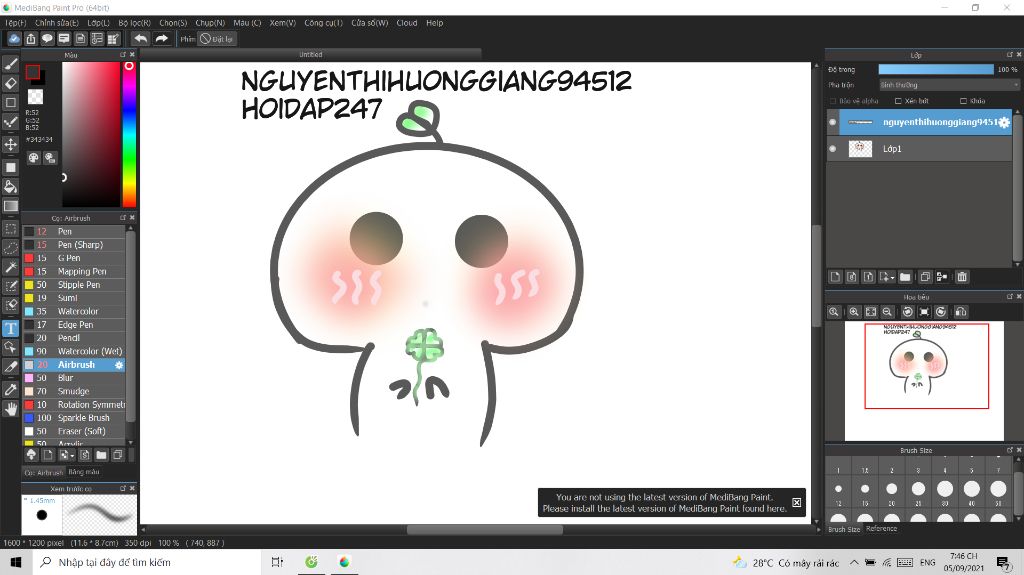Select the Eyedropper tool
Image resolution: width=1024 pixels, height=575 pixels.
tap(10, 389)
